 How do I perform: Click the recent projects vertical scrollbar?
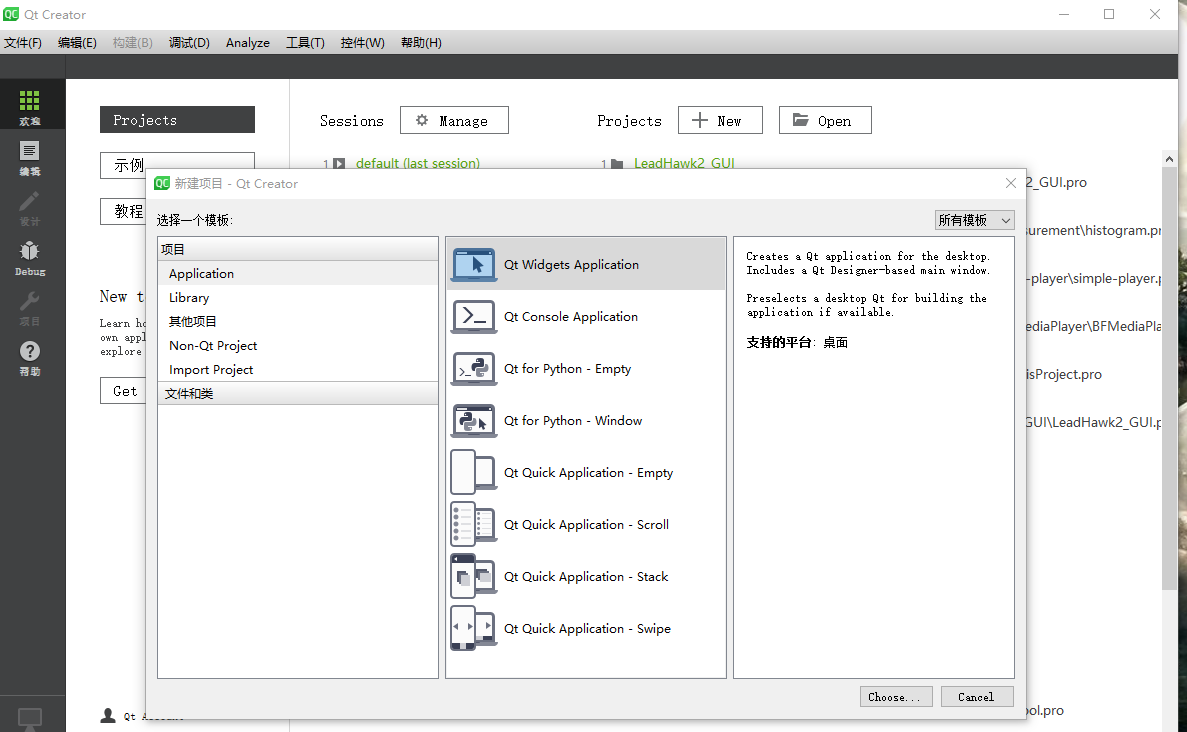1170,378
